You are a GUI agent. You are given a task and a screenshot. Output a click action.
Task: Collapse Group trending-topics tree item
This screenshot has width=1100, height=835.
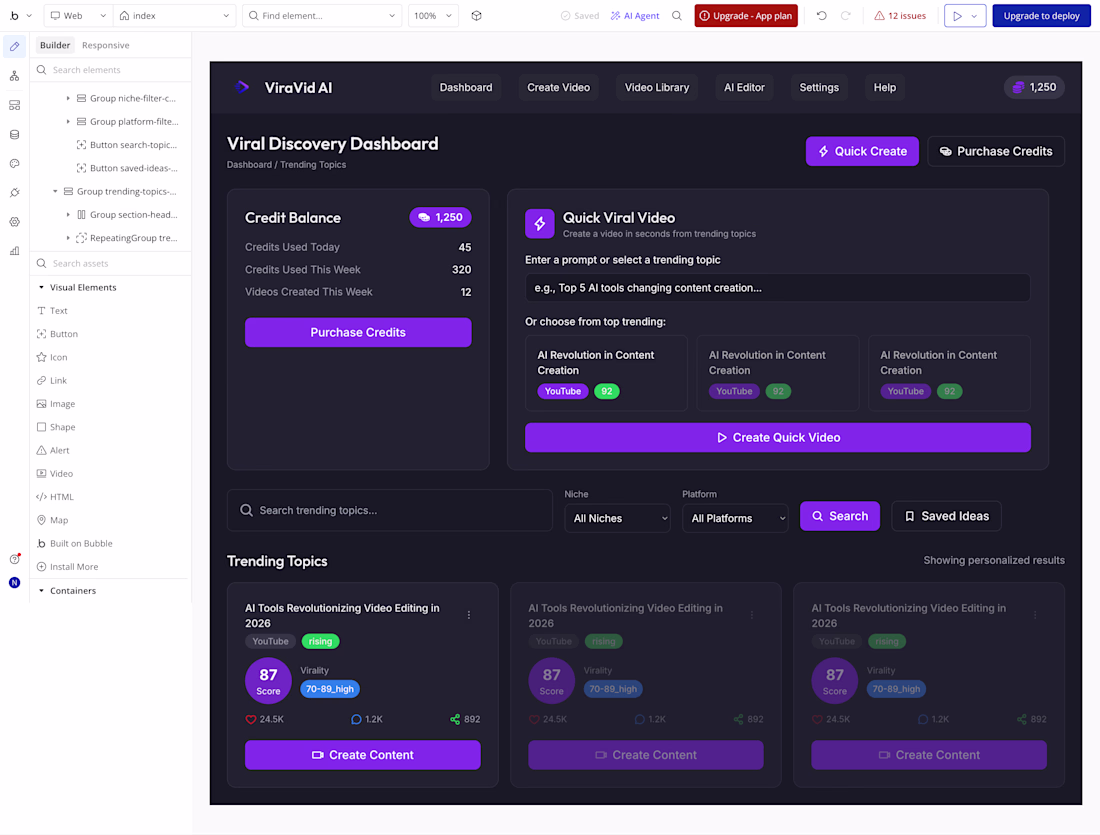point(55,191)
